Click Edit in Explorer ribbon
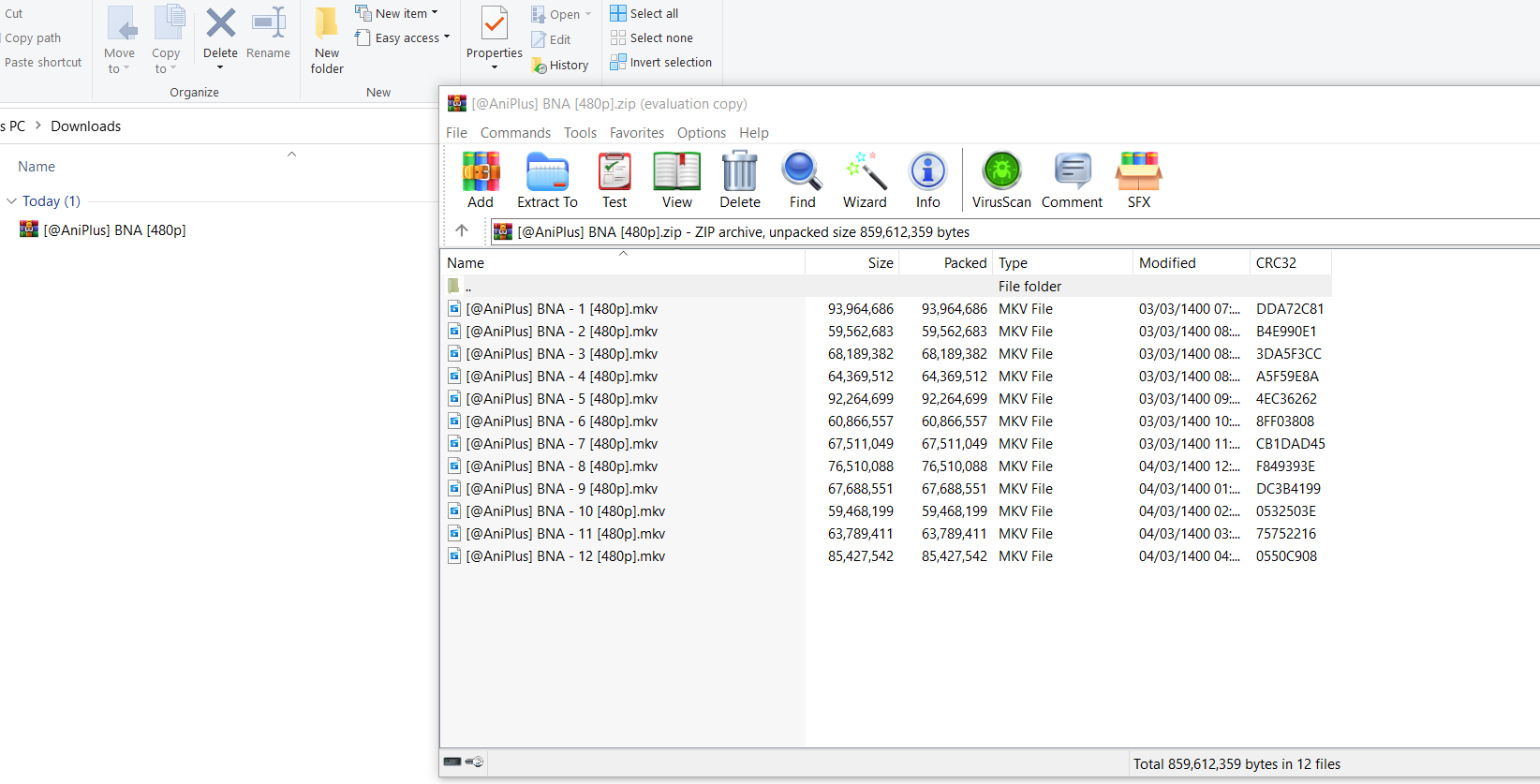 551,39
